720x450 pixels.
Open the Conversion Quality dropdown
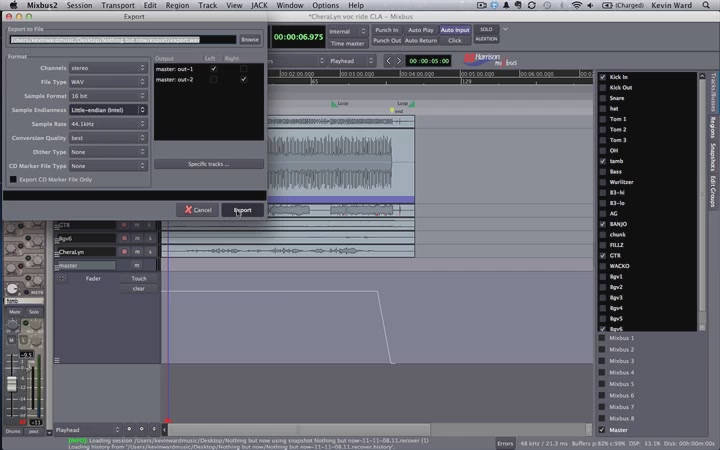click(108, 138)
